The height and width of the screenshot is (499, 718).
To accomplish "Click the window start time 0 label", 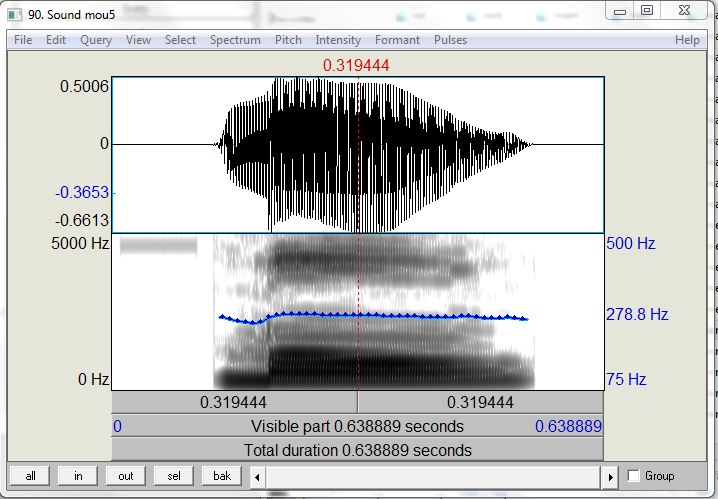I will (118, 426).
